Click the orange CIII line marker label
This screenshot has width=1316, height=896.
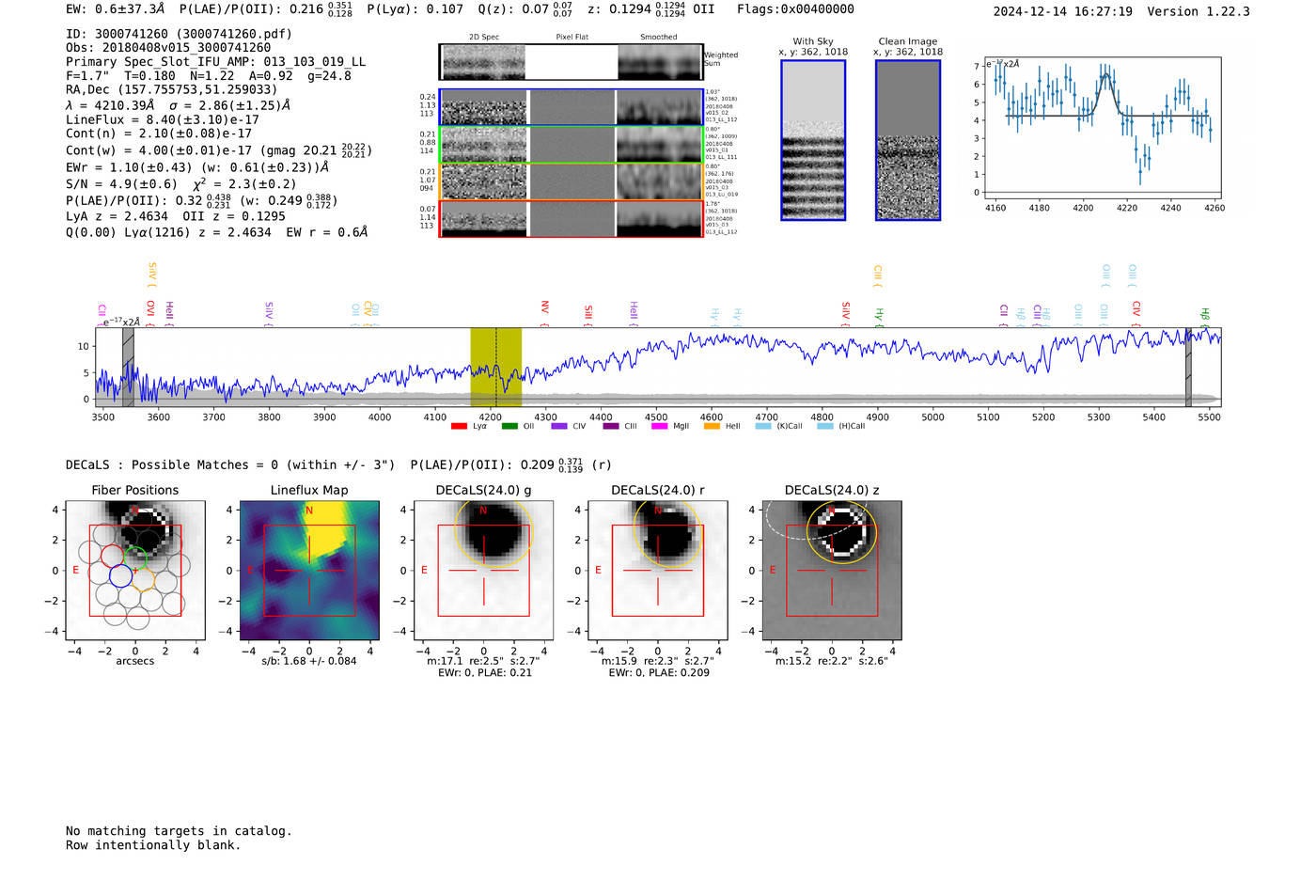tap(877, 275)
